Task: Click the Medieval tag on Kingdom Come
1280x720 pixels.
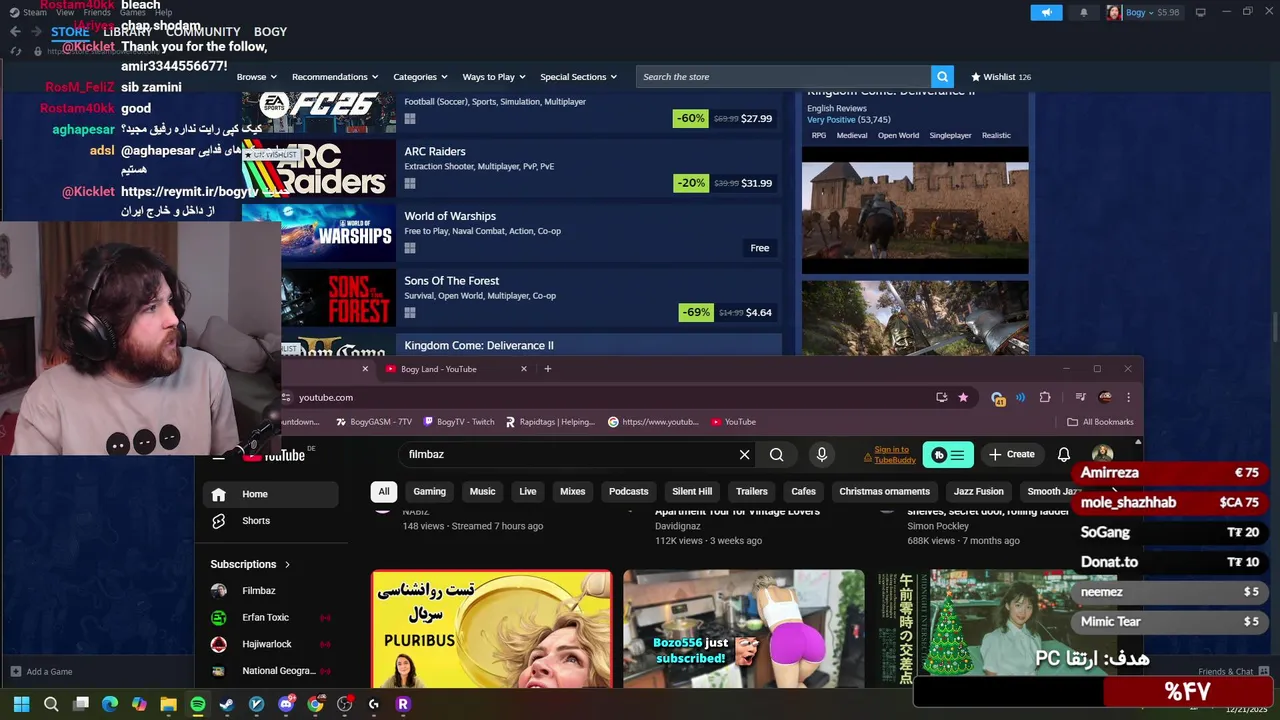Action: tap(852, 136)
